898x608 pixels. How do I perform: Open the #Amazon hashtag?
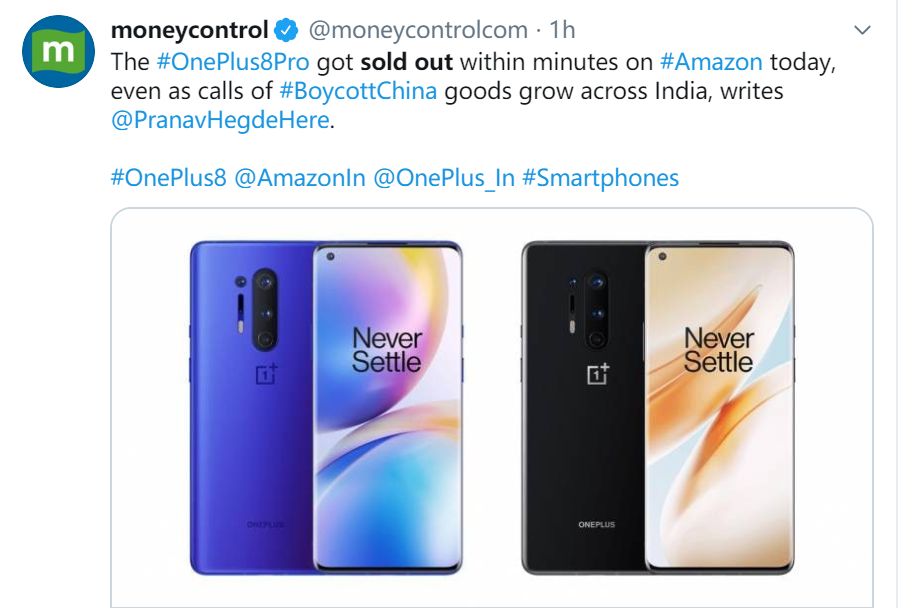tap(711, 61)
